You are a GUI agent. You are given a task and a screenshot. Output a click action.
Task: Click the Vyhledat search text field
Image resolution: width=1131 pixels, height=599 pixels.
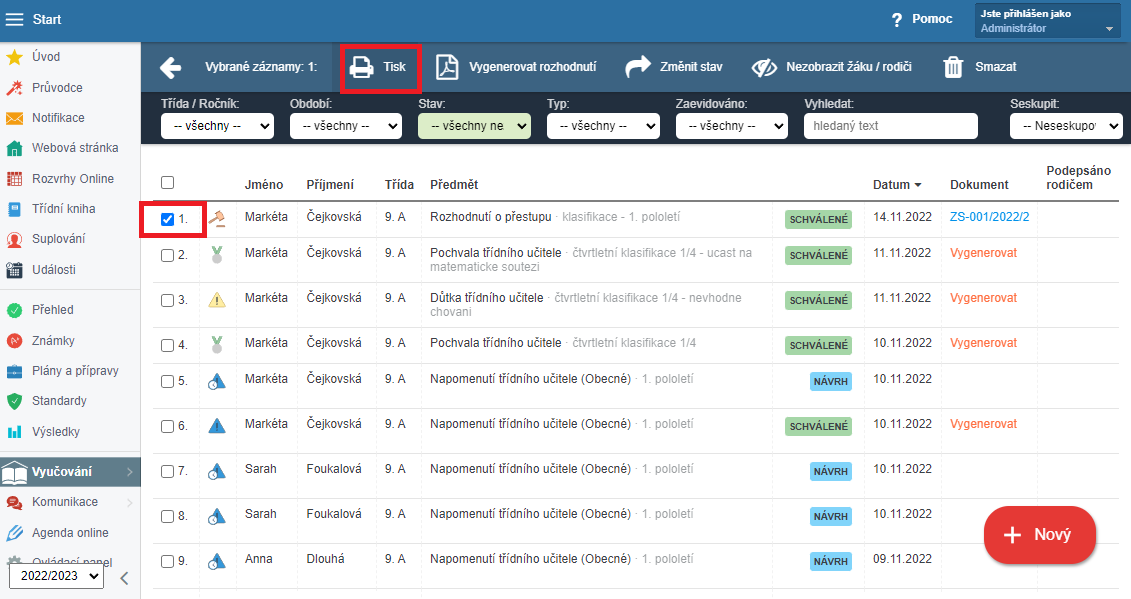(890, 126)
